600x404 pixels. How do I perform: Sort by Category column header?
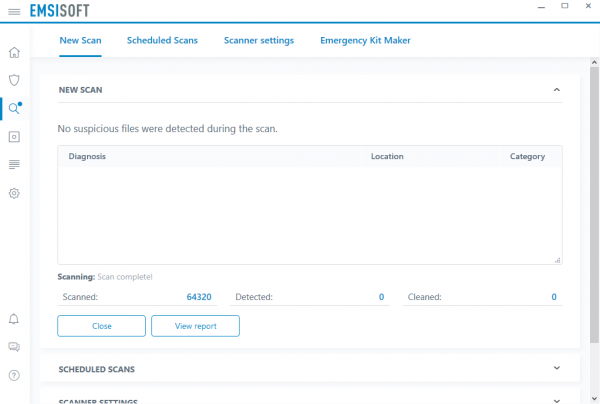tap(527, 156)
